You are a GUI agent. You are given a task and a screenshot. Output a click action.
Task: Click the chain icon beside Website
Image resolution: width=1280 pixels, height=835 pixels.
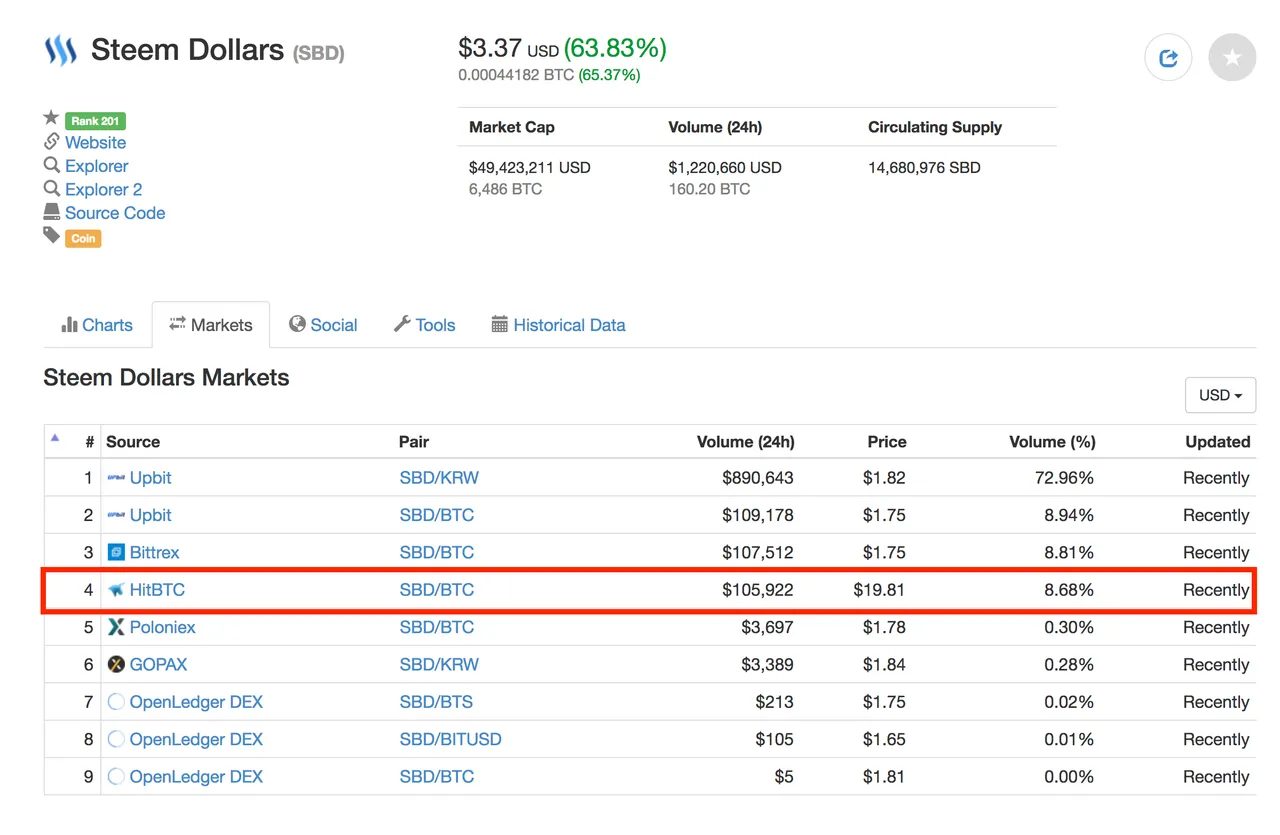[x=52, y=142]
